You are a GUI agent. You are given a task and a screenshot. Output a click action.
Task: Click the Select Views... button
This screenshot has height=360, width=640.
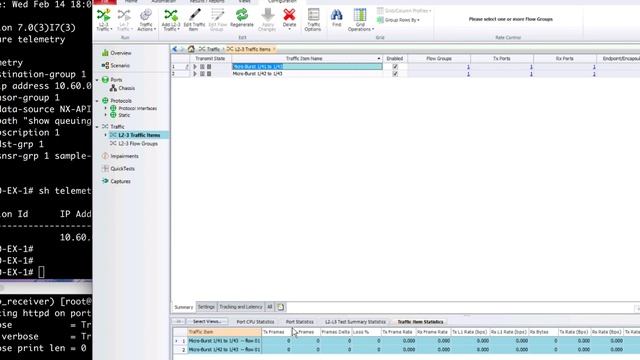207,322
